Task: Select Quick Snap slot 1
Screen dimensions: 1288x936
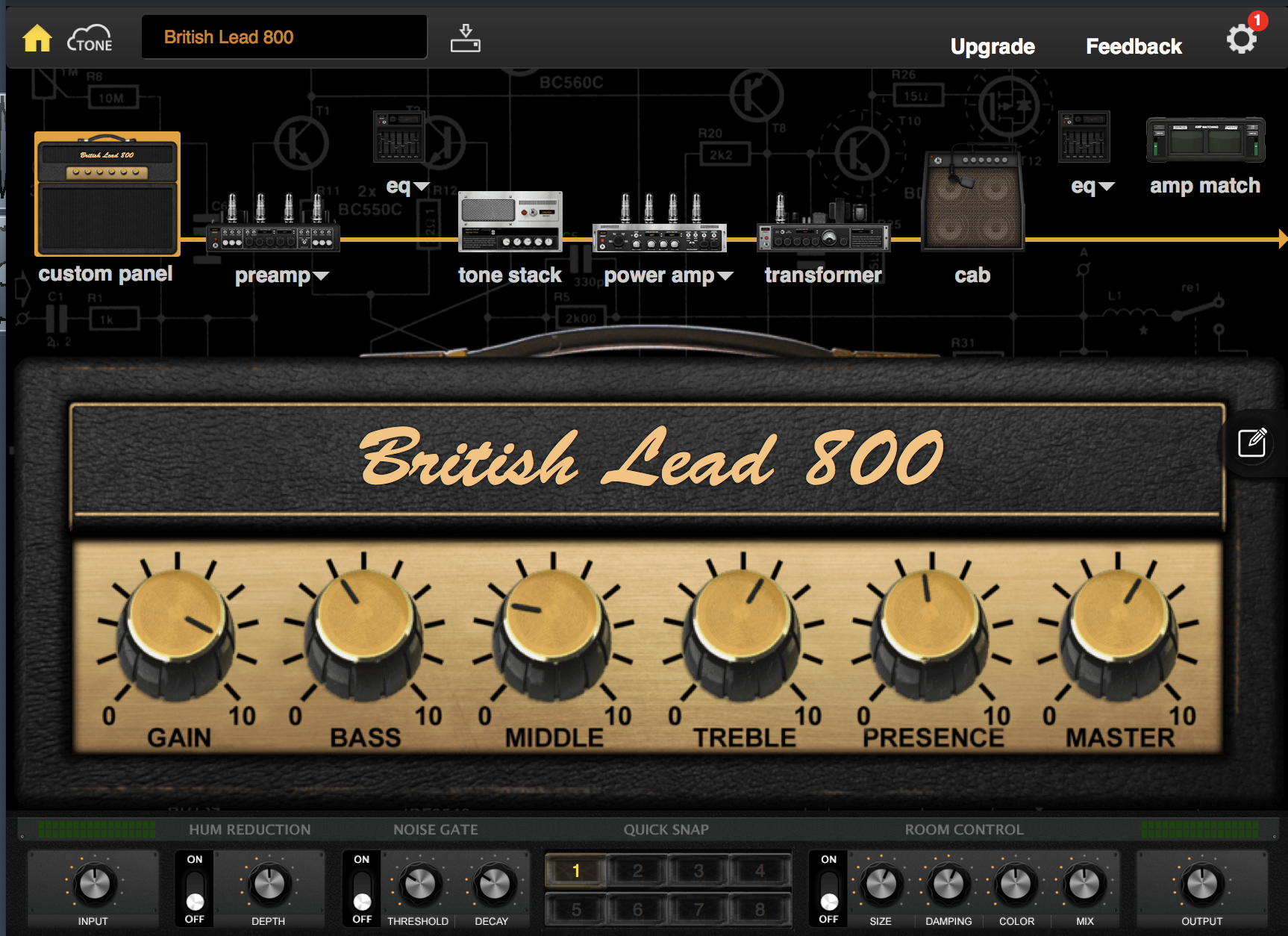Action: tap(576, 870)
